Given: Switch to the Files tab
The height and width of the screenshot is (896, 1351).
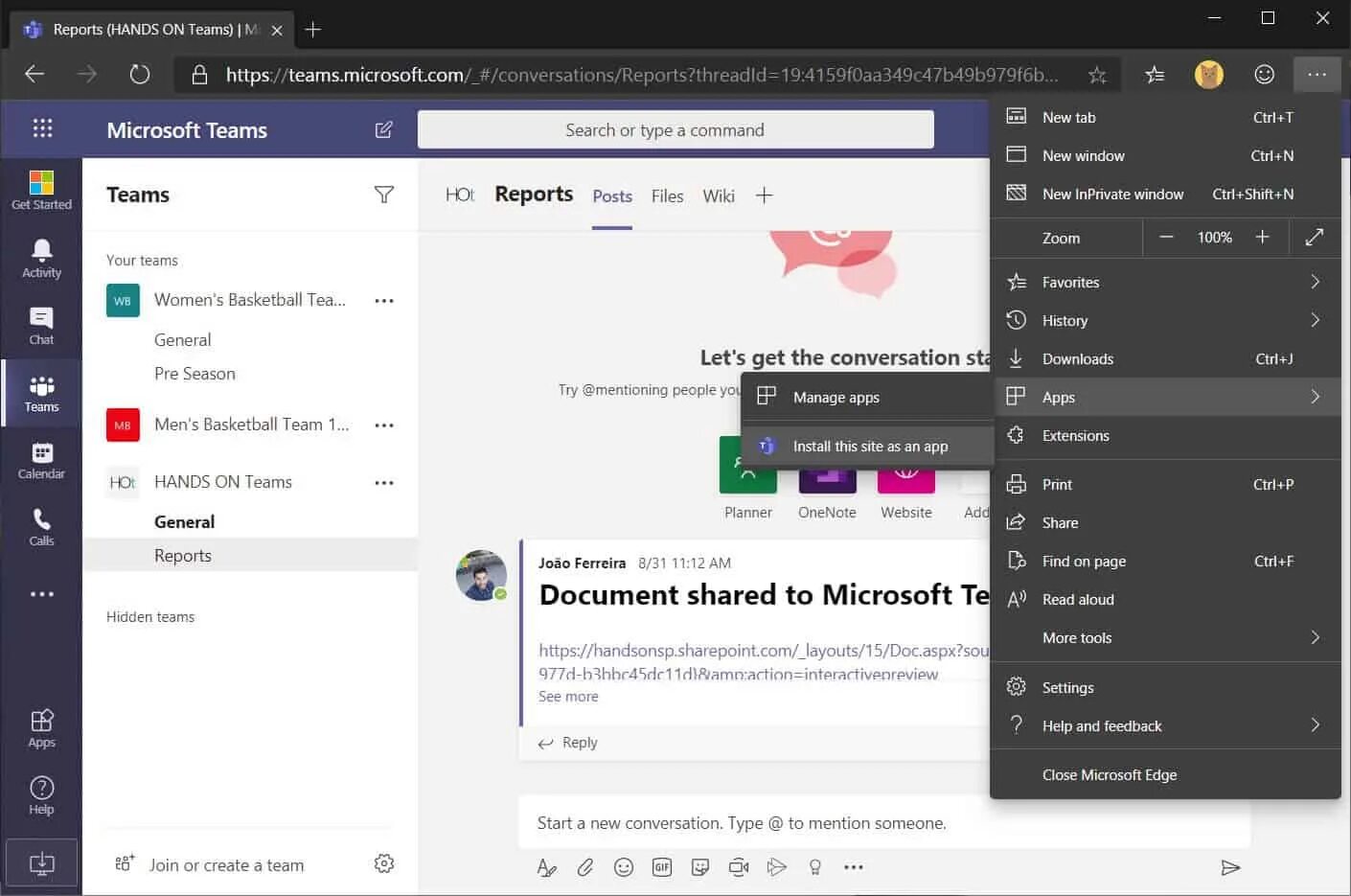Looking at the screenshot, I should (x=667, y=195).
